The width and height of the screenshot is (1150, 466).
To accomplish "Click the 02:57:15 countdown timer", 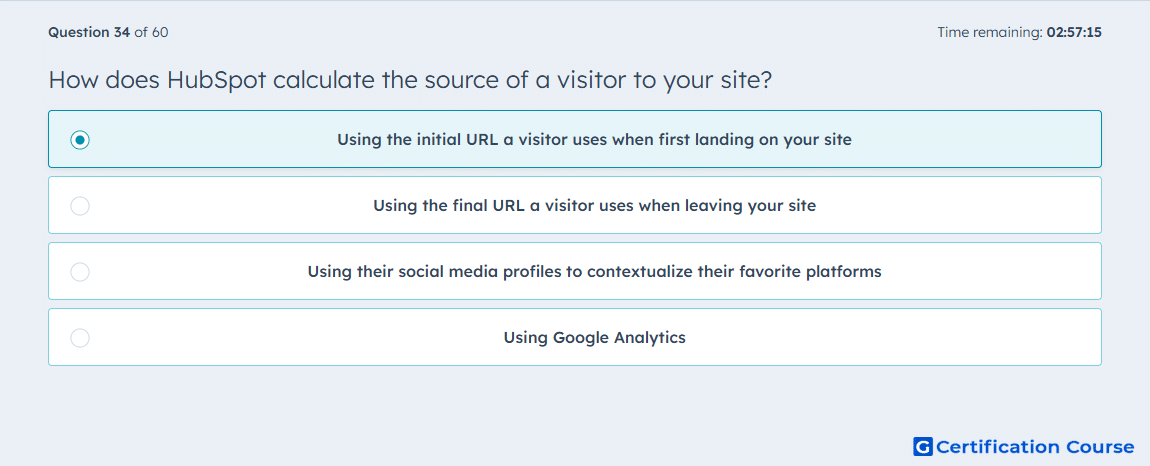I will pos(1074,32).
